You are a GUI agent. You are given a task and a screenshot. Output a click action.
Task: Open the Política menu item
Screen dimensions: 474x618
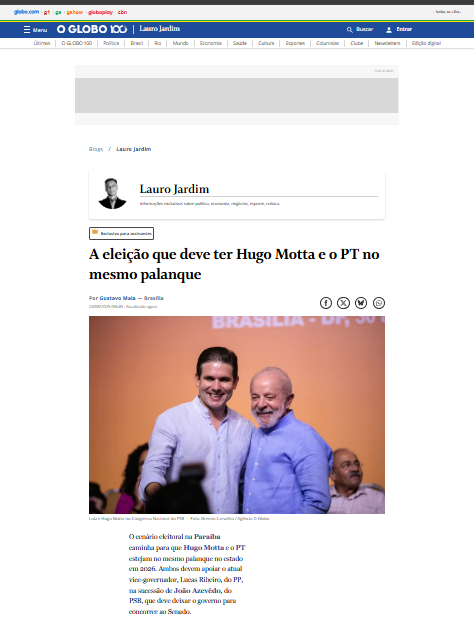(111, 43)
